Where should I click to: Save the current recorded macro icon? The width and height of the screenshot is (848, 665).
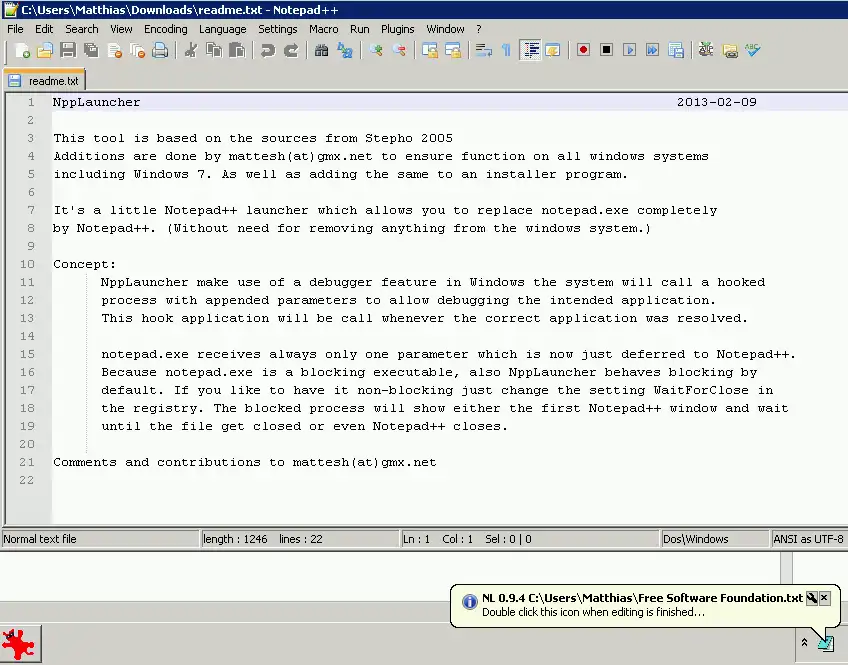tap(676, 50)
